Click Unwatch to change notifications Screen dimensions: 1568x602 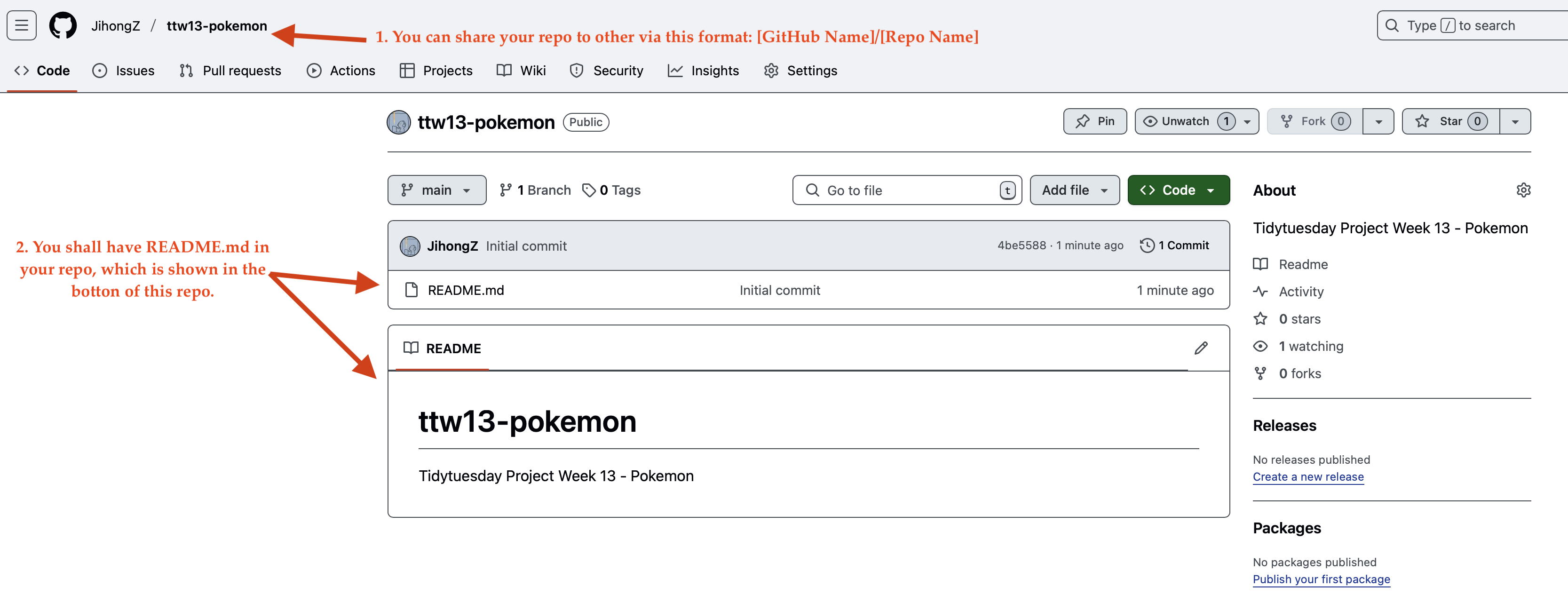point(1185,121)
